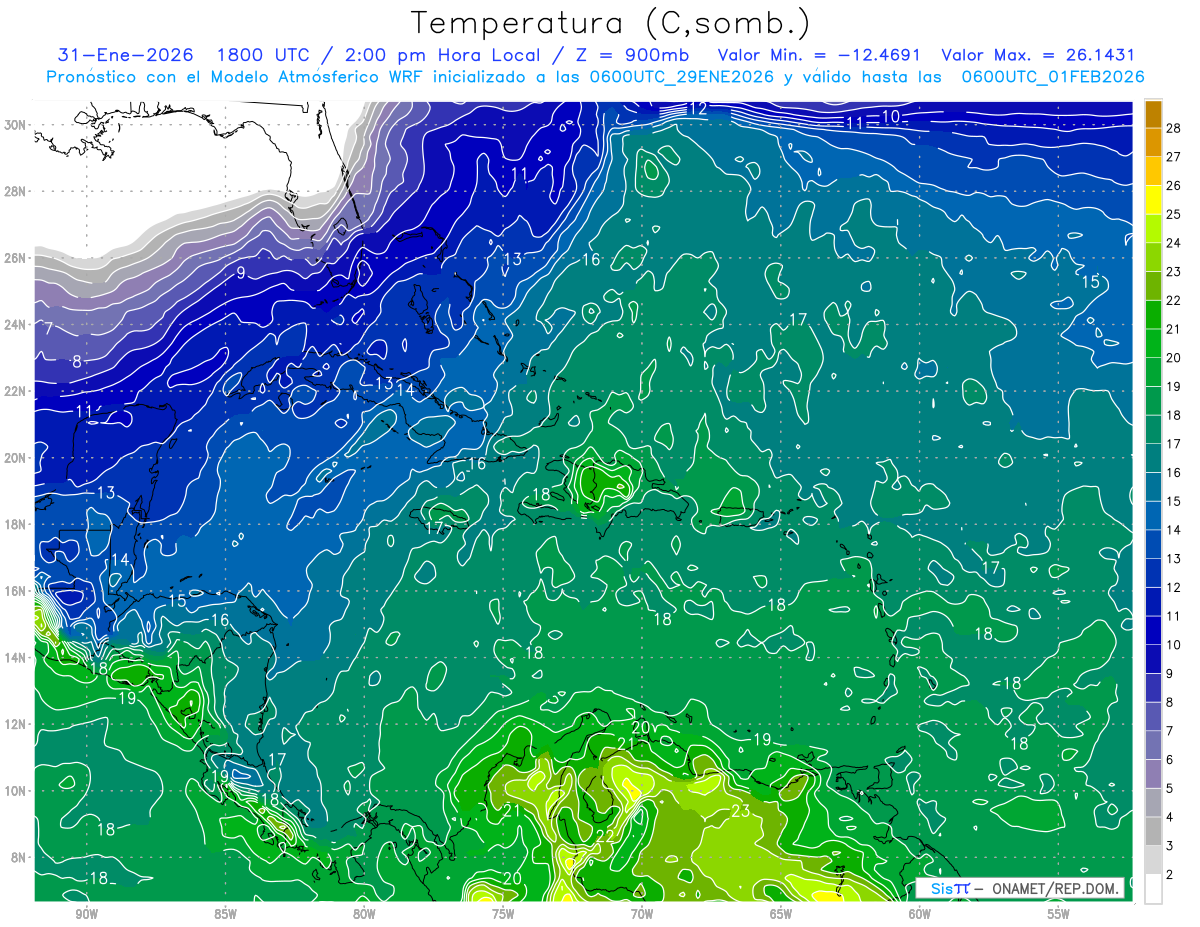Image resolution: width=1200 pixels, height=927 pixels.
Task: Click the "SisTT - ONAMET/REP.DOM." credit box
Action: (1020, 888)
